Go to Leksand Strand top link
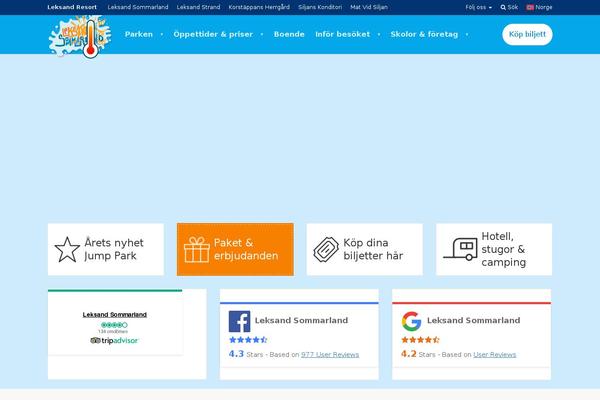Viewport: 600px width, 400px height. click(x=198, y=7)
